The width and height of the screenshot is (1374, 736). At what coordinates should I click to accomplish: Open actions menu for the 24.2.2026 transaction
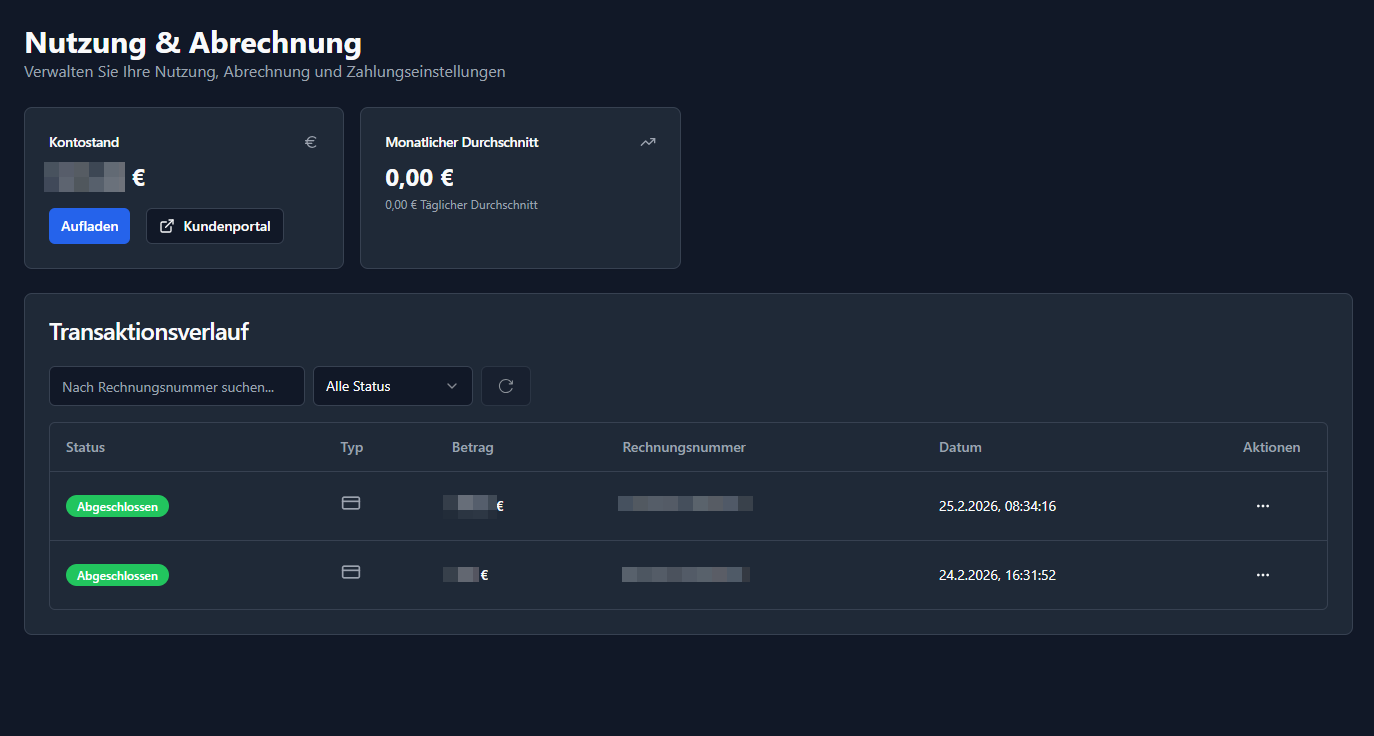coord(1262,575)
